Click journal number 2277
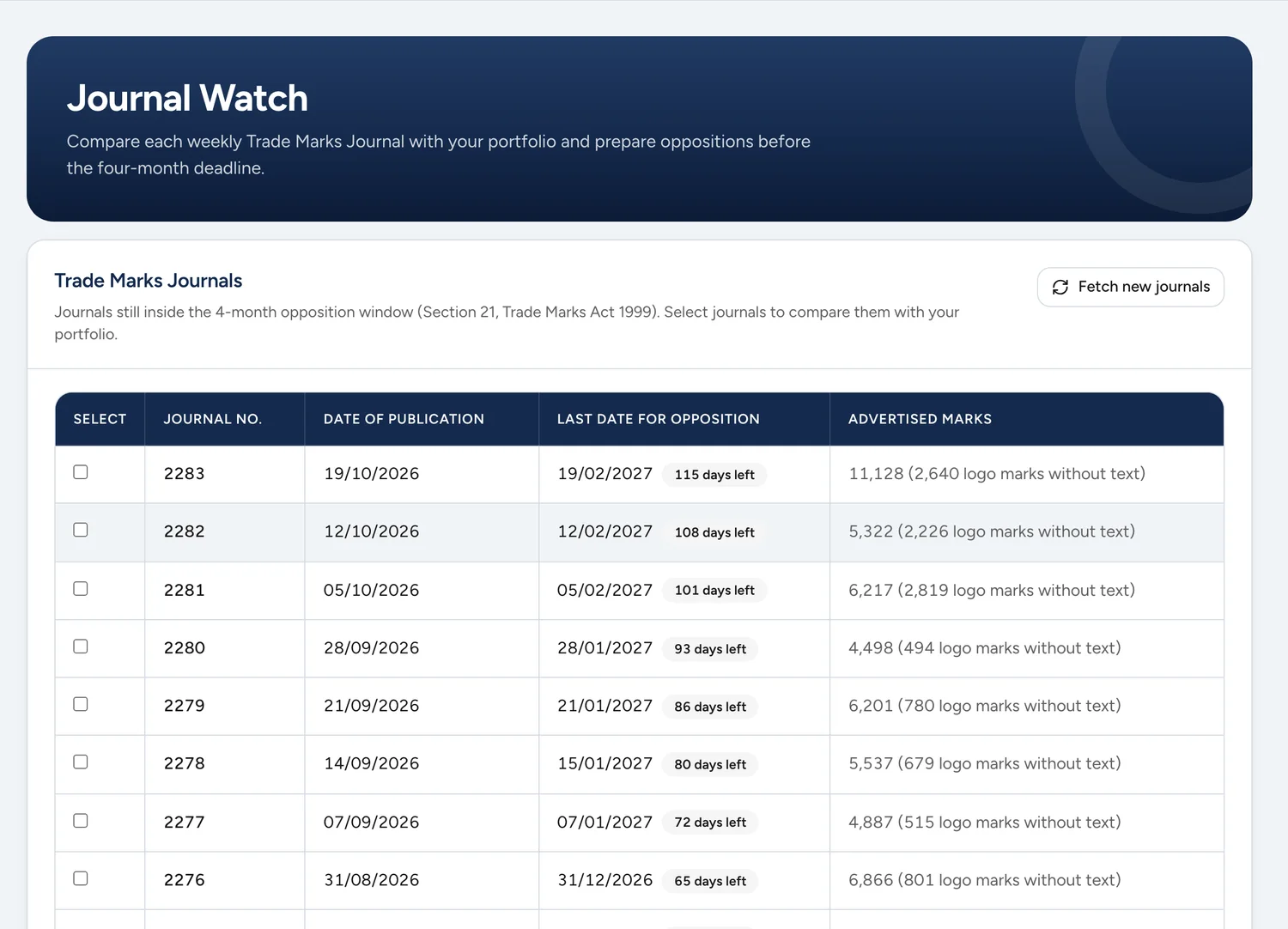The image size is (1288, 929). 185,823
